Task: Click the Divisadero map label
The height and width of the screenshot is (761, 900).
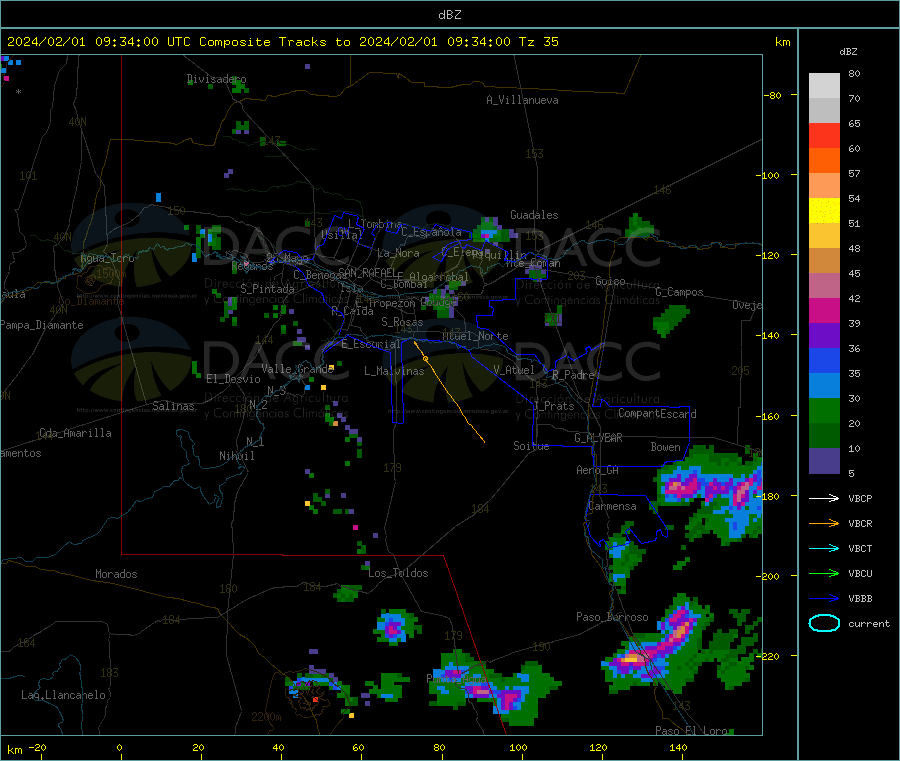Action: (x=216, y=79)
